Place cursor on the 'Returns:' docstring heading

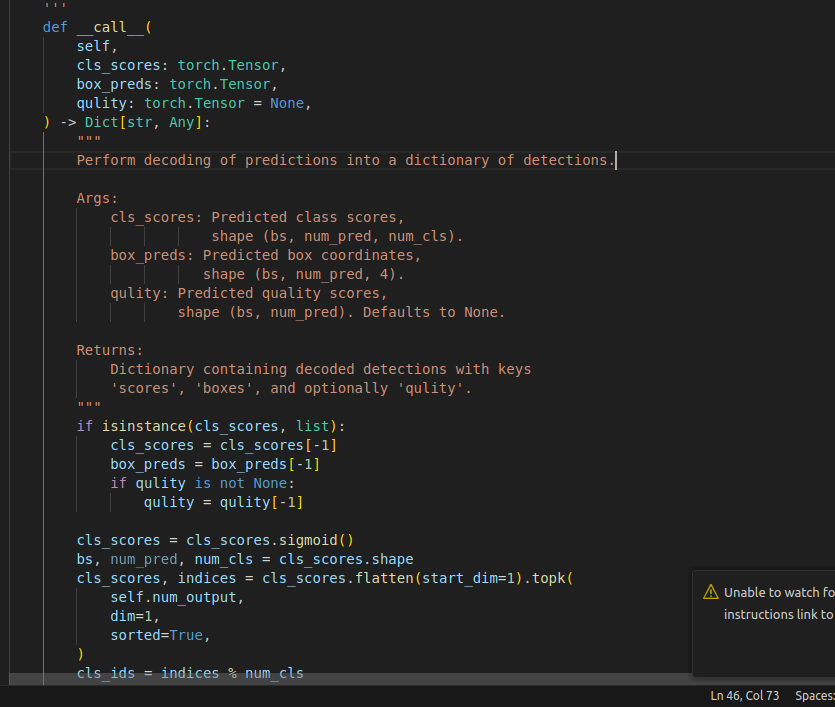(x=110, y=350)
